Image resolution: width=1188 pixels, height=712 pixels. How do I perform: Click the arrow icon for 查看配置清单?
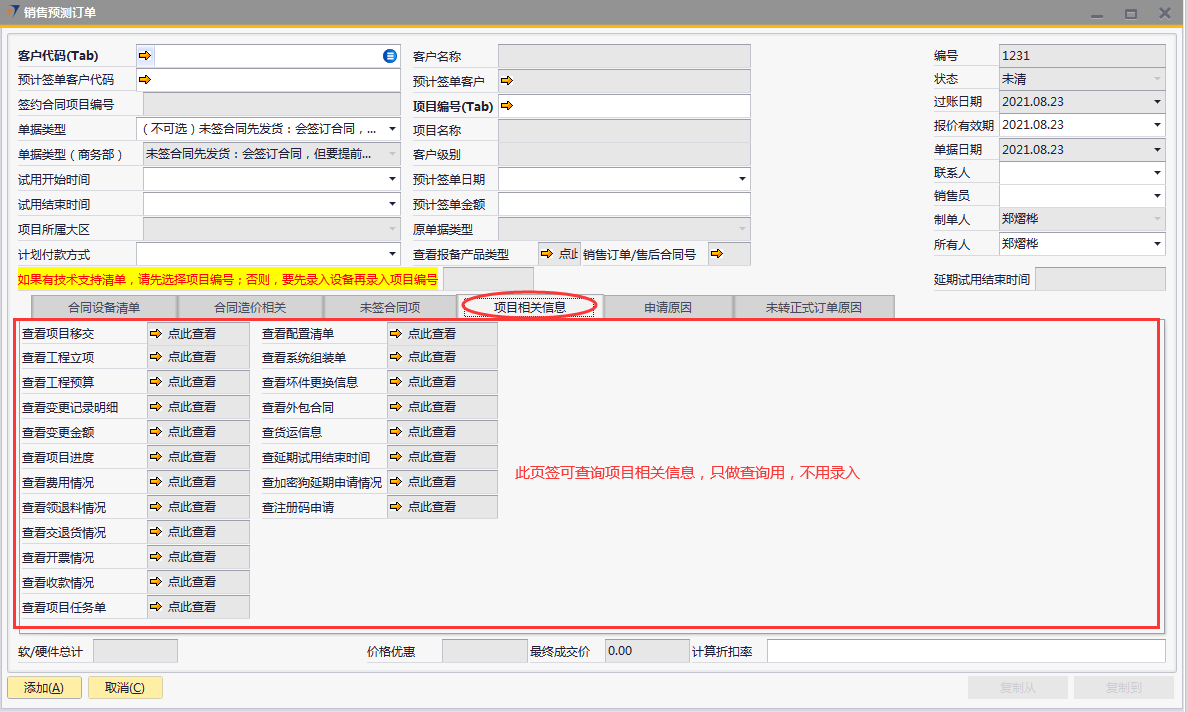coord(396,333)
